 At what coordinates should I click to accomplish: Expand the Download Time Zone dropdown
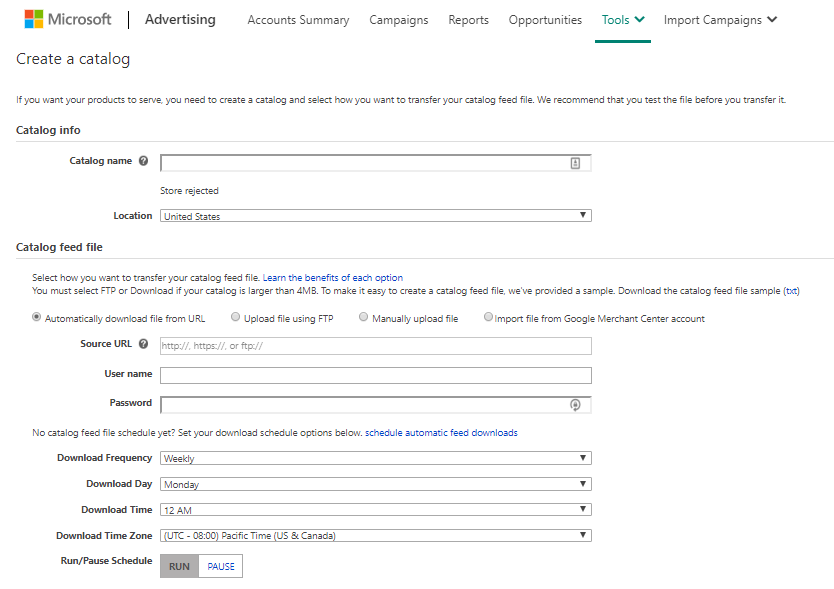click(x=375, y=536)
